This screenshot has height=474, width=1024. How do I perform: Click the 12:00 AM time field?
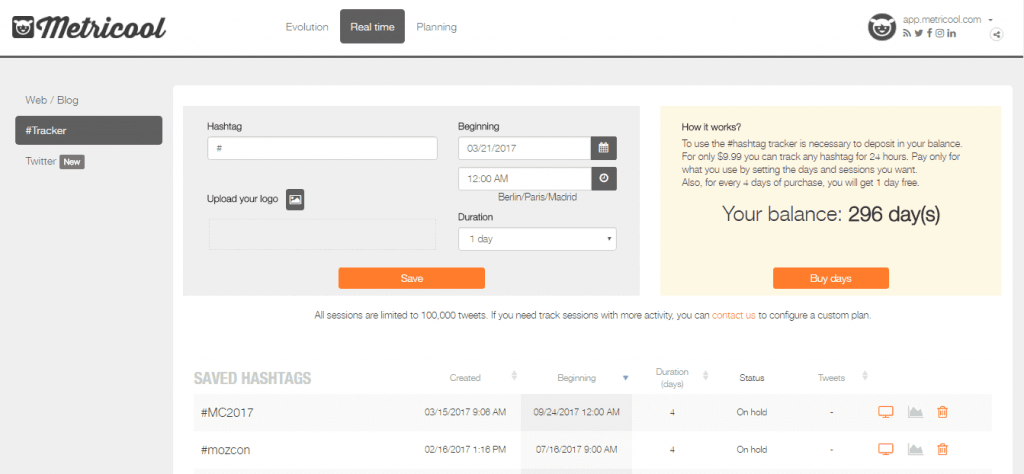coord(524,178)
